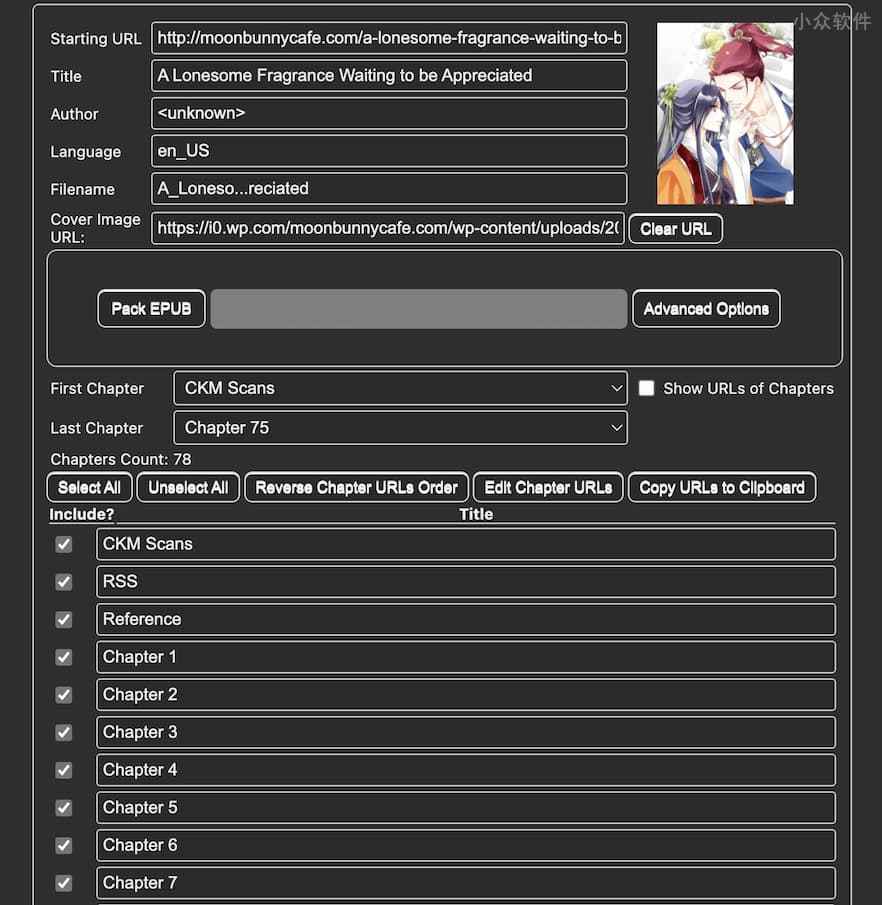Click Unselect All chapters button
The height and width of the screenshot is (905, 882).
click(188, 488)
